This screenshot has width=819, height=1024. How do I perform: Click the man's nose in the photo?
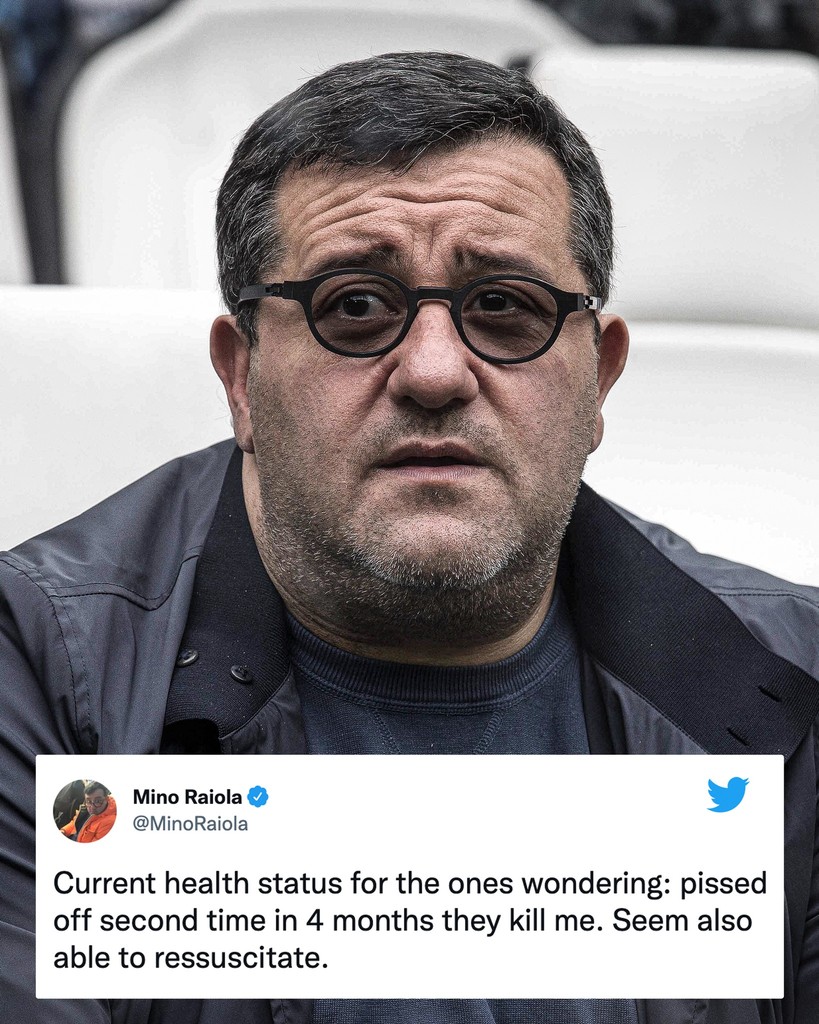[433, 366]
